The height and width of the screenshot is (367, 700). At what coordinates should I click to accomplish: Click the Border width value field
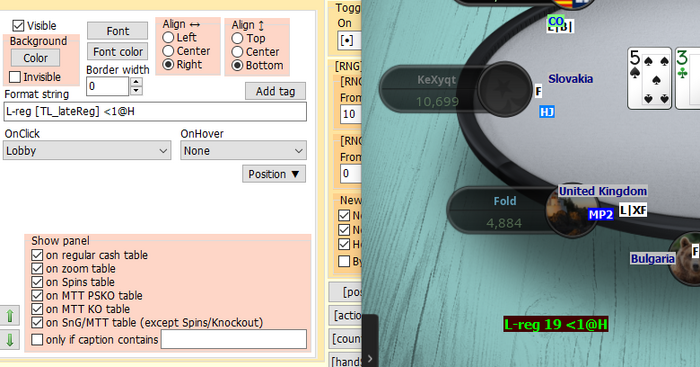click(108, 86)
